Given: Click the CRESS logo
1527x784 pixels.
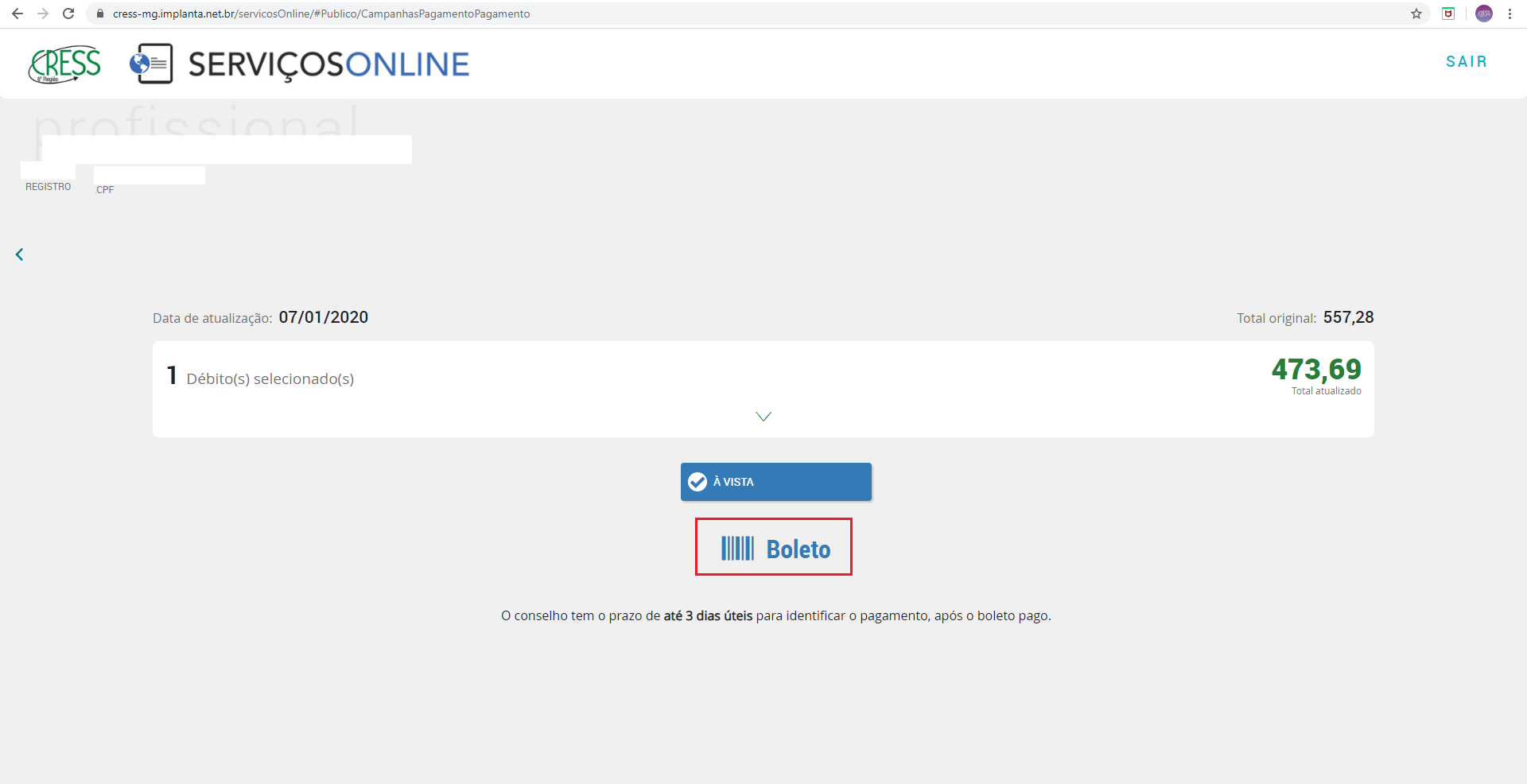Looking at the screenshot, I should click(x=65, y=64).
